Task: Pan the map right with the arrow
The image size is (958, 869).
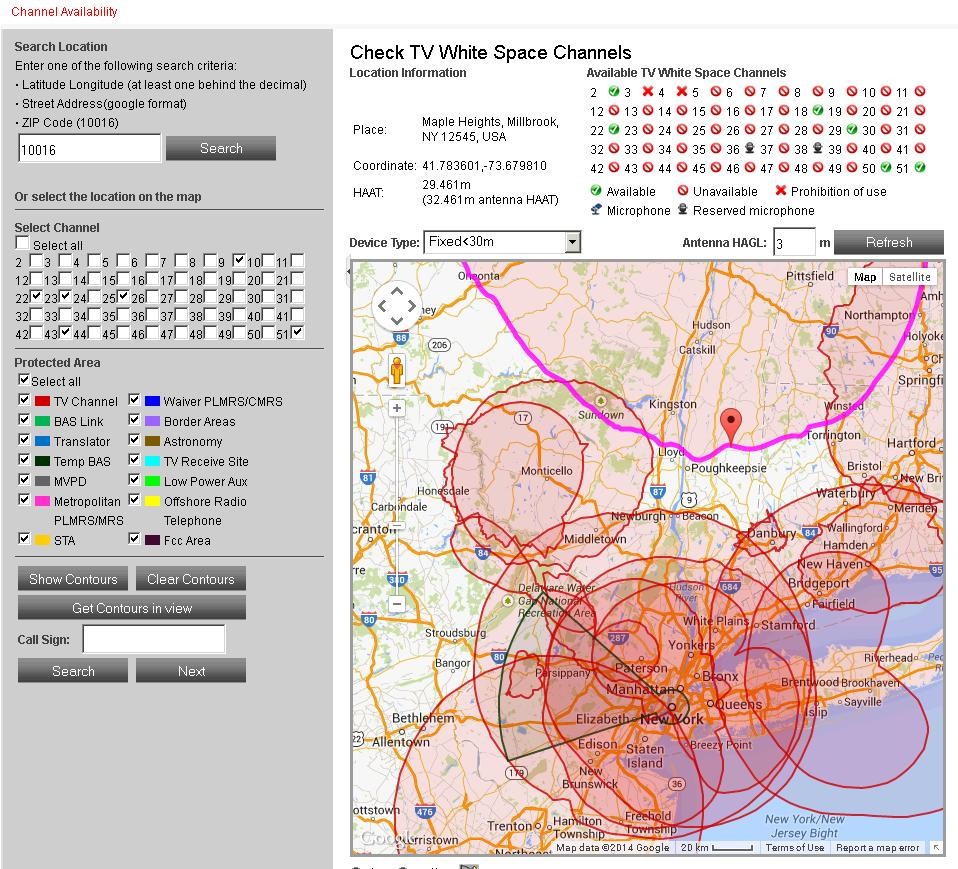Action: click(x=411, y=306)
